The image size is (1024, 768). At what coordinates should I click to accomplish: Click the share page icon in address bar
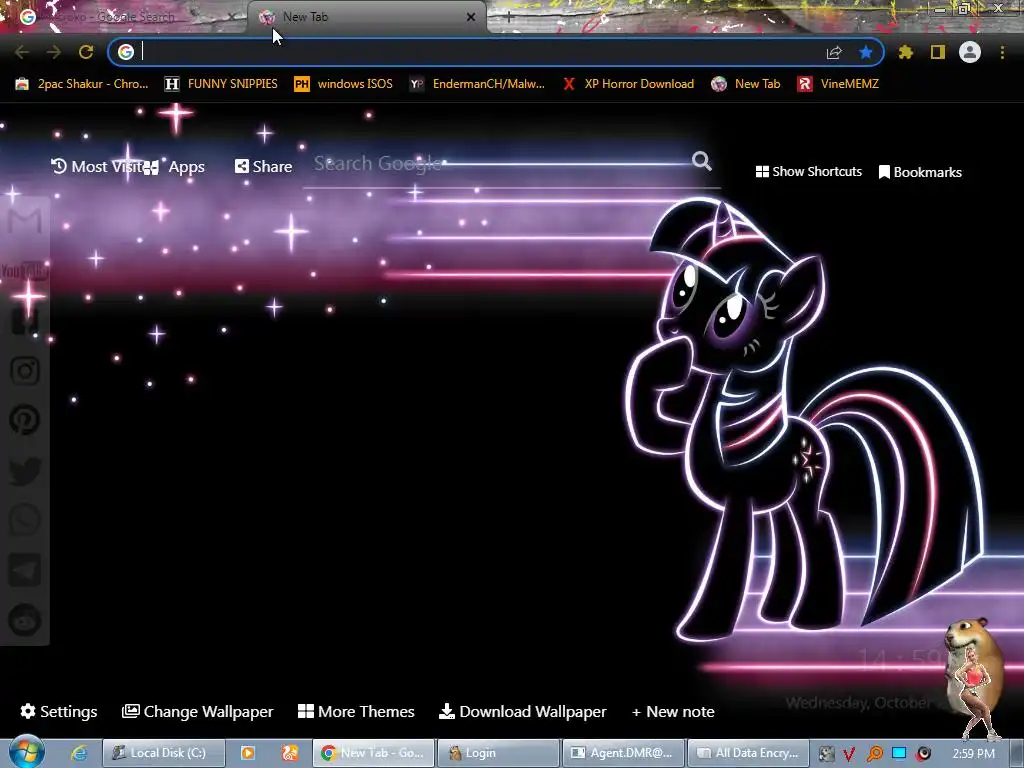(834, 52)
